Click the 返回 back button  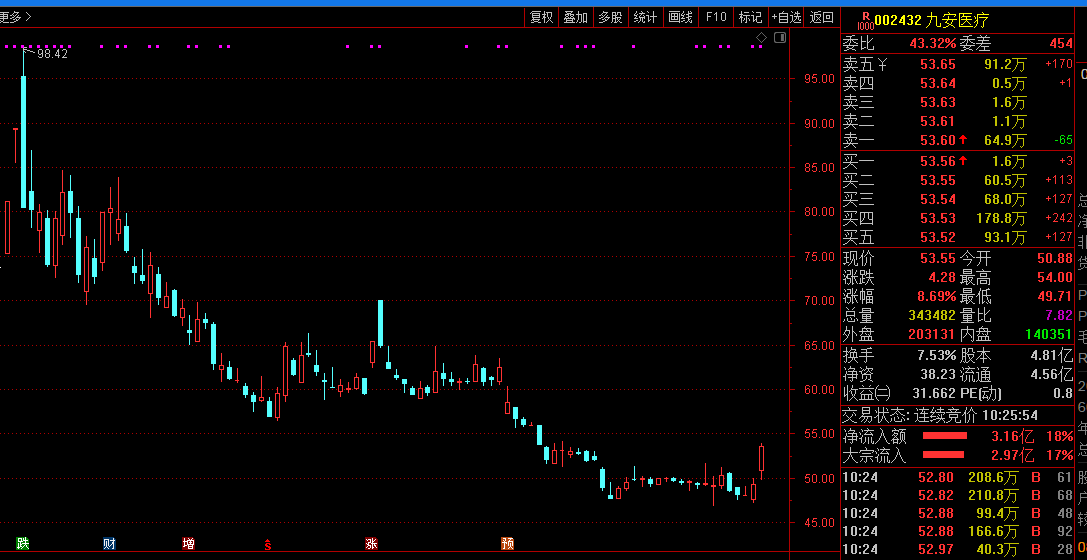[821, 17]
